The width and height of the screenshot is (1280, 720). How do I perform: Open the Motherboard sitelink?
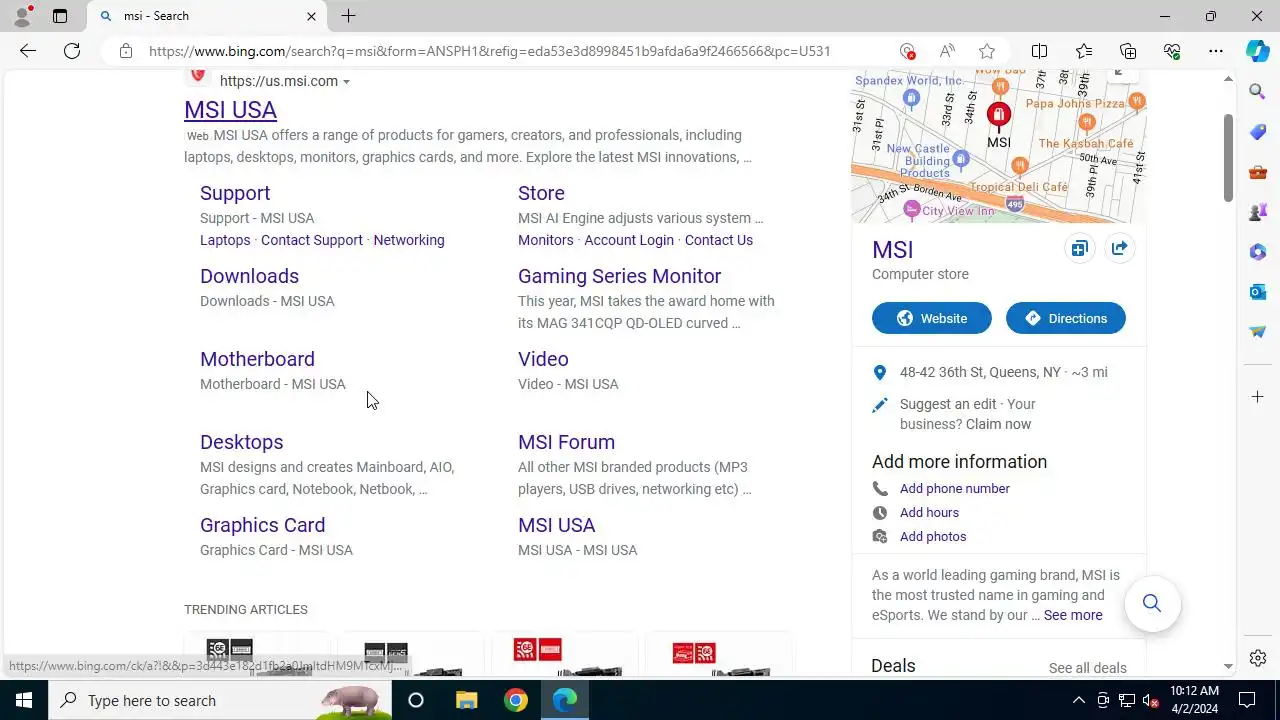tap(257, 359)
